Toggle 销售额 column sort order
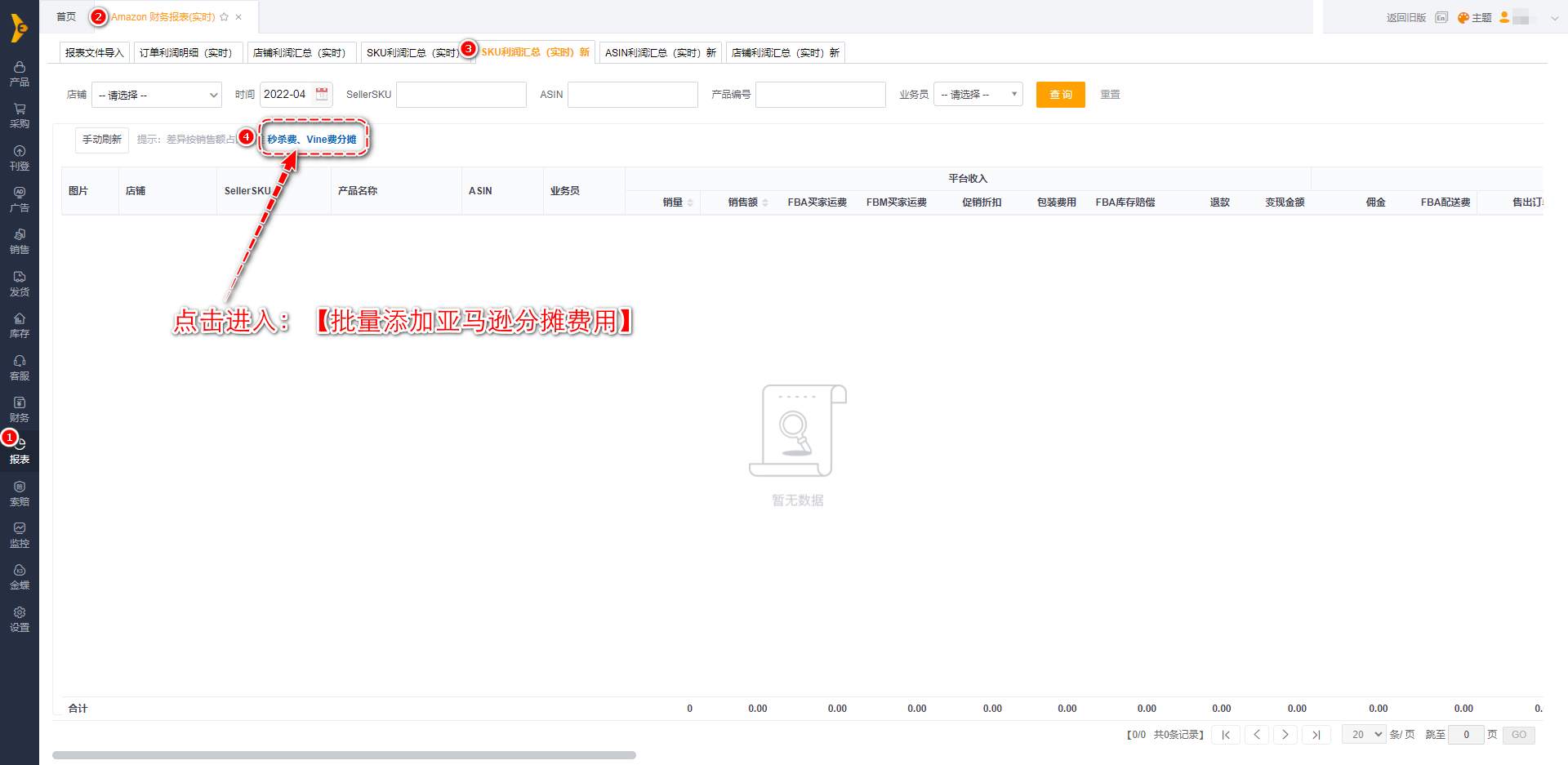This screenshot has height=765, width=1568. point(765,202)
